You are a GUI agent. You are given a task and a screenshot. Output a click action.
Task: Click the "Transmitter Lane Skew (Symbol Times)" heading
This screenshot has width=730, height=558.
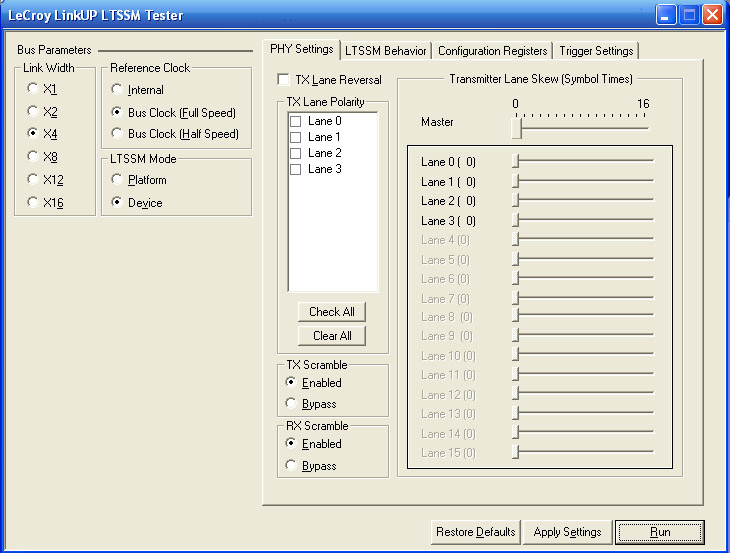pyautogui.click(x=541, y=79)
